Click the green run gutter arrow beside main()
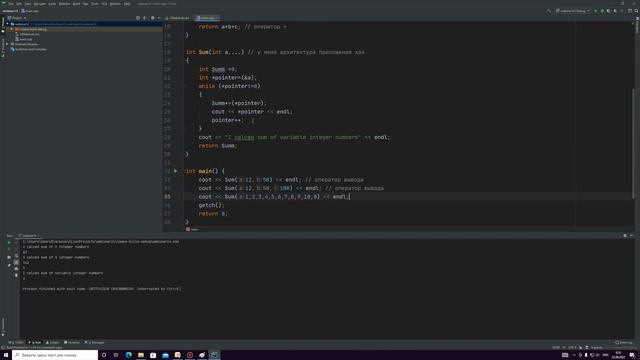640x360 pixels. pos(176,171)
